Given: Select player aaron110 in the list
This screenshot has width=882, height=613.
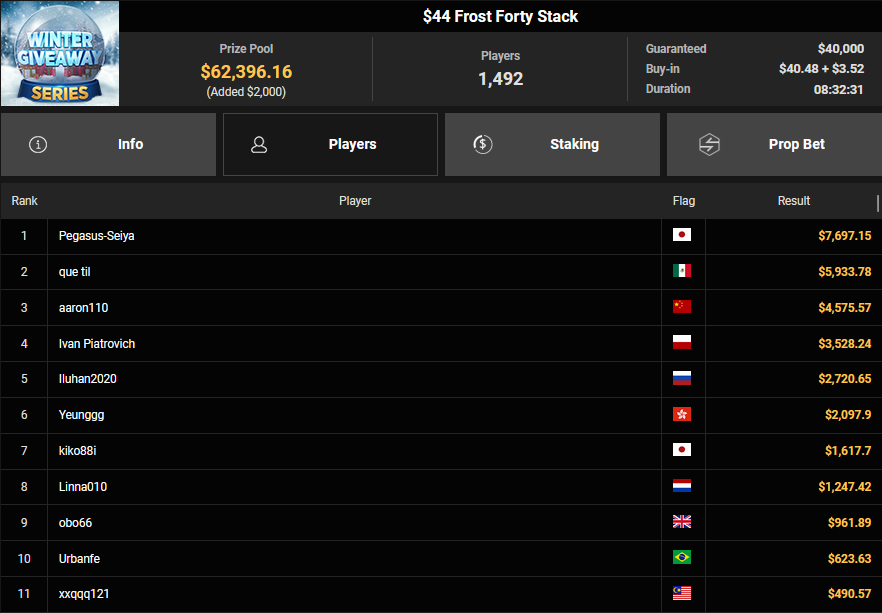Looking at the screenshot, I should (x=83, y=307).
